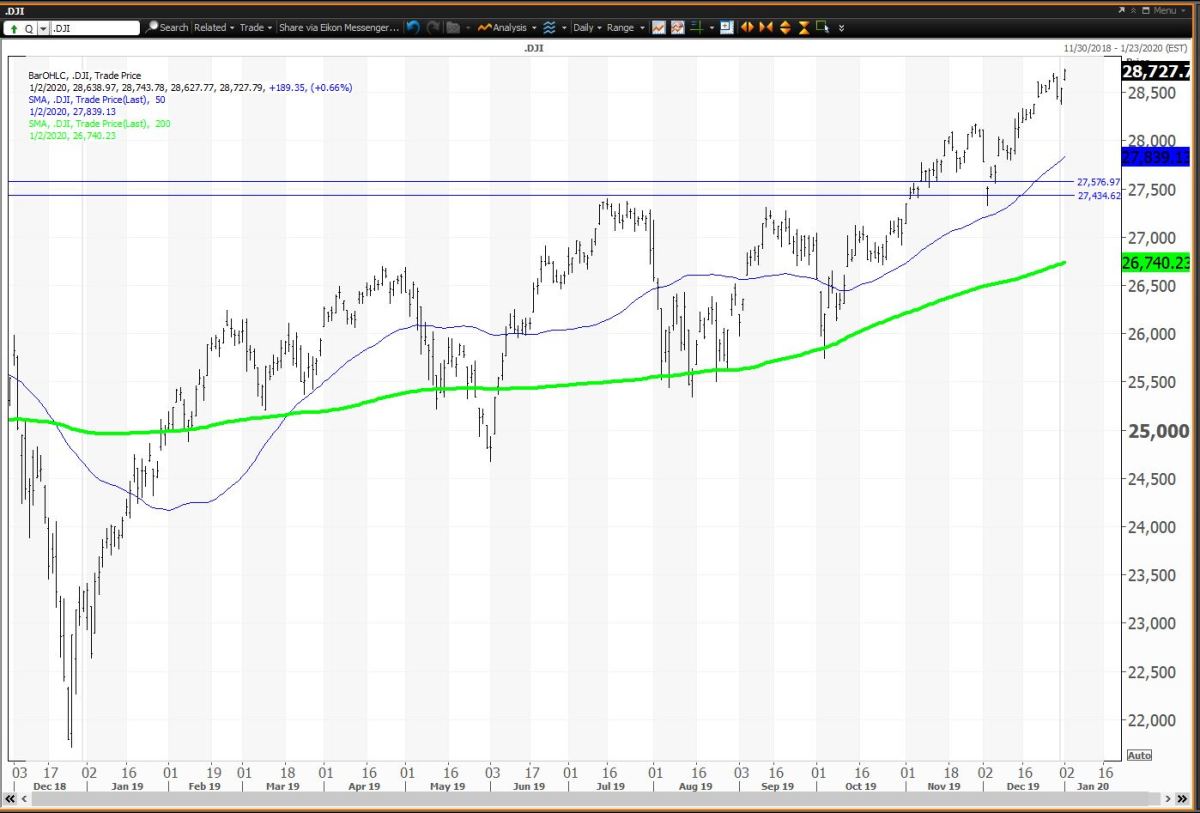The height and width of the screenshot is (813, 1200).
Task: Open the Trade menu button
Action: coord(253,27)
